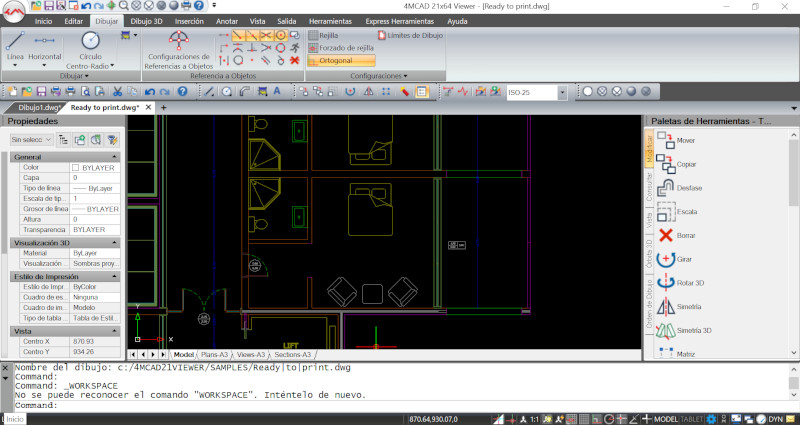Switch to Sections-A3 layout tab
The height and width of the screenshot is (425, 800).
(292, 354)
